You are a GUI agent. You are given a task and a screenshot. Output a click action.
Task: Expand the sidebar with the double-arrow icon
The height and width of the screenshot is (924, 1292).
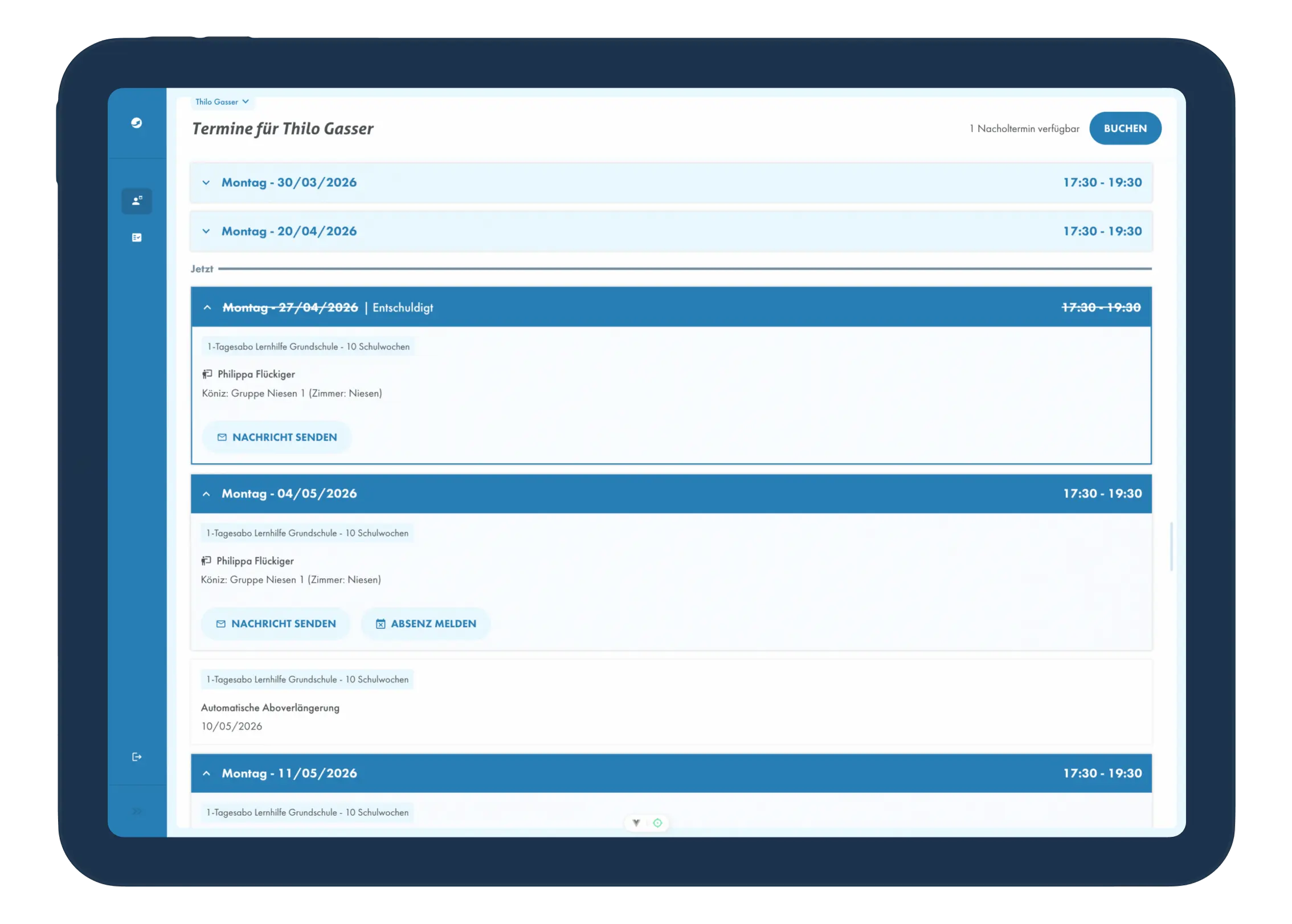[x=137, y=811]
